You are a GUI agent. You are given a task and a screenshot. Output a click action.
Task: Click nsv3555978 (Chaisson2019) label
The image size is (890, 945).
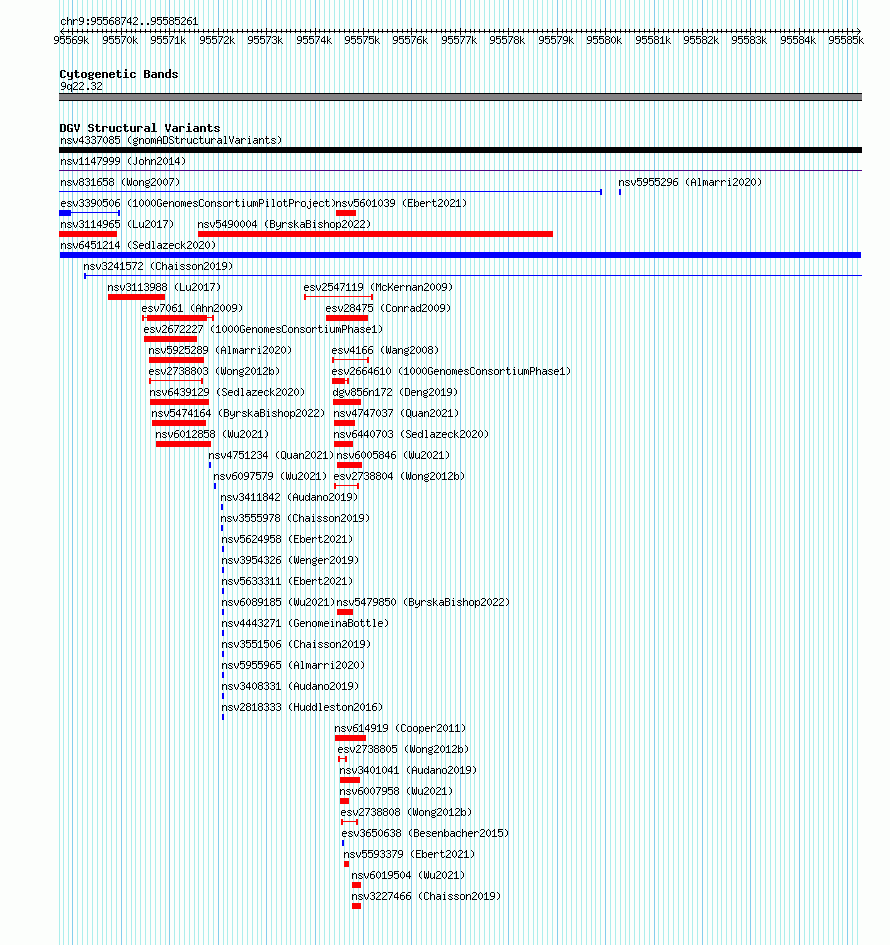pyautogui.click(x=295, y=519)
